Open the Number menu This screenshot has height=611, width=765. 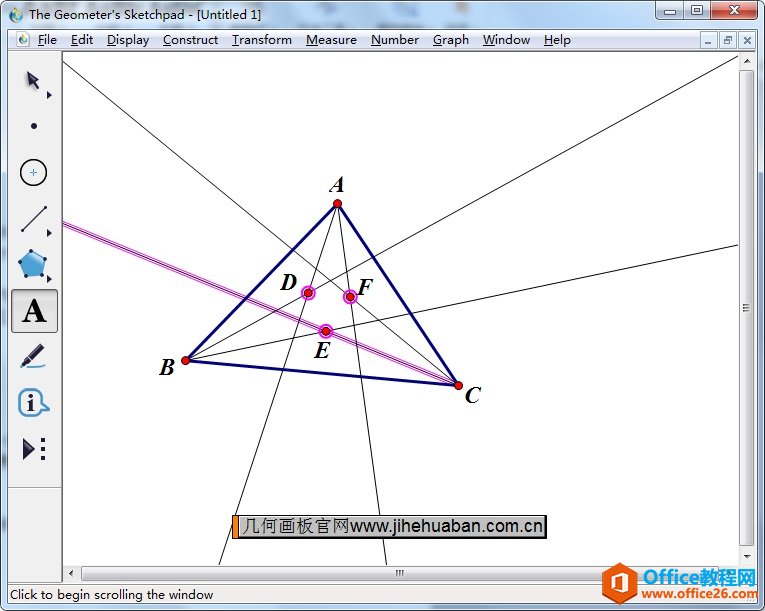[395, 40]
